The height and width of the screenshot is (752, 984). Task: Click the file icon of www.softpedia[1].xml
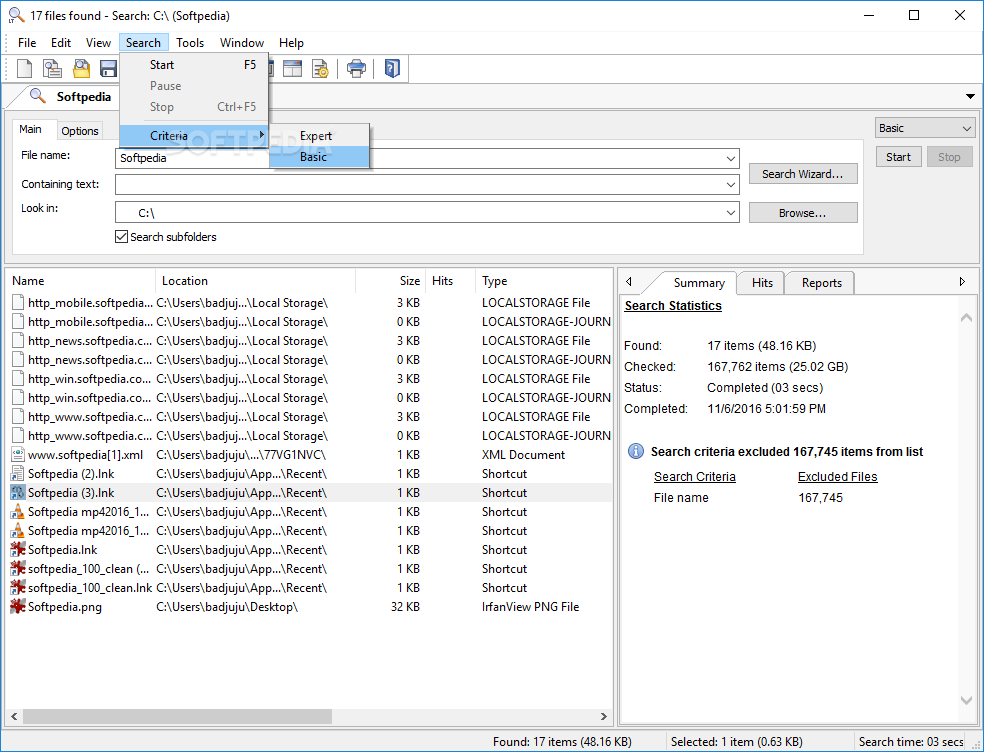(18, 454)
